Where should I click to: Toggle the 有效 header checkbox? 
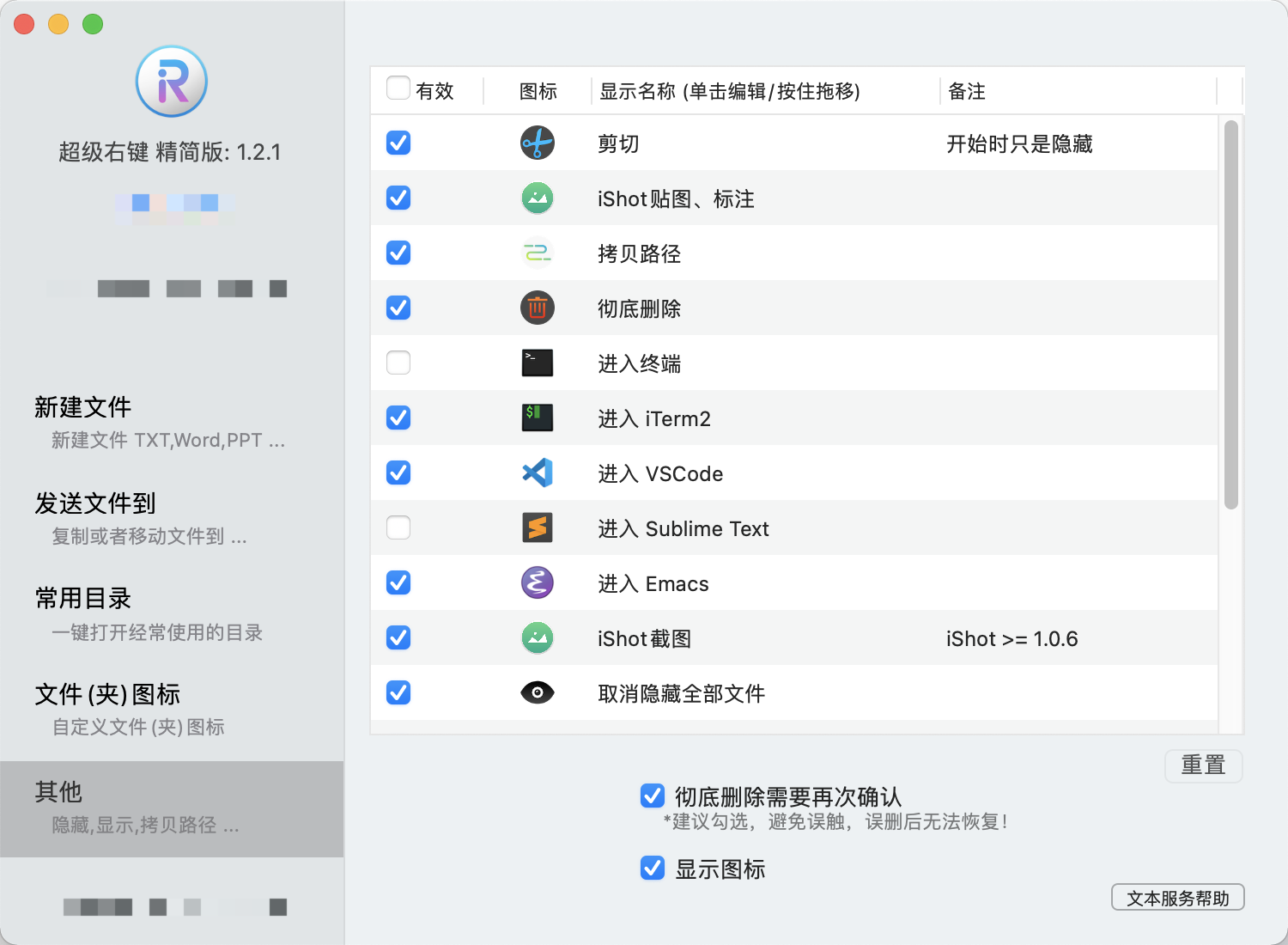click(x=398, y=88)
